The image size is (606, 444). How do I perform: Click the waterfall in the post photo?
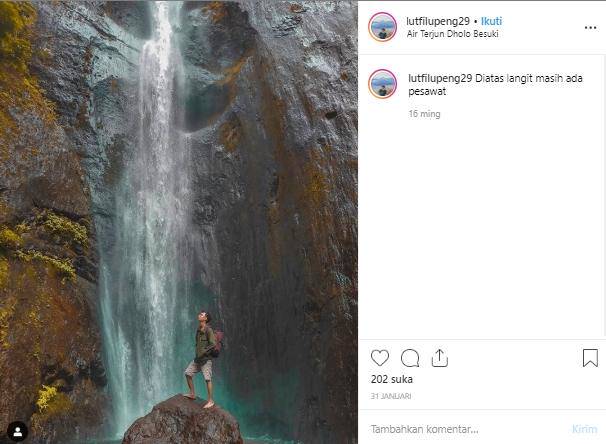coord(150,200)
